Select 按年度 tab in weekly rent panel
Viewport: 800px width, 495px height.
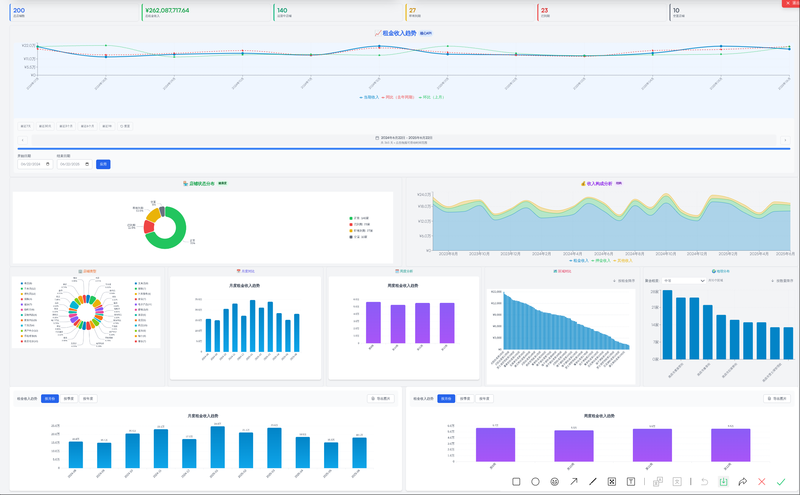485,399
